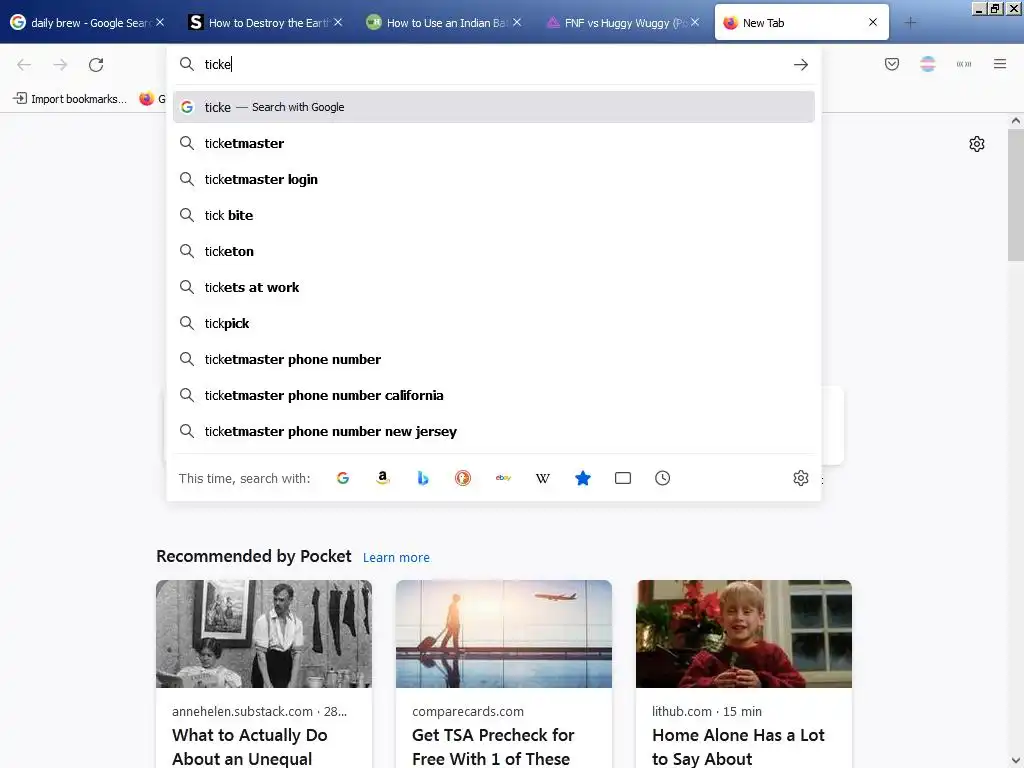Search with Wikipedia one-off engine icon
Image resolution: width=1024 pixels, height=768 pixels.
point(543,478)
